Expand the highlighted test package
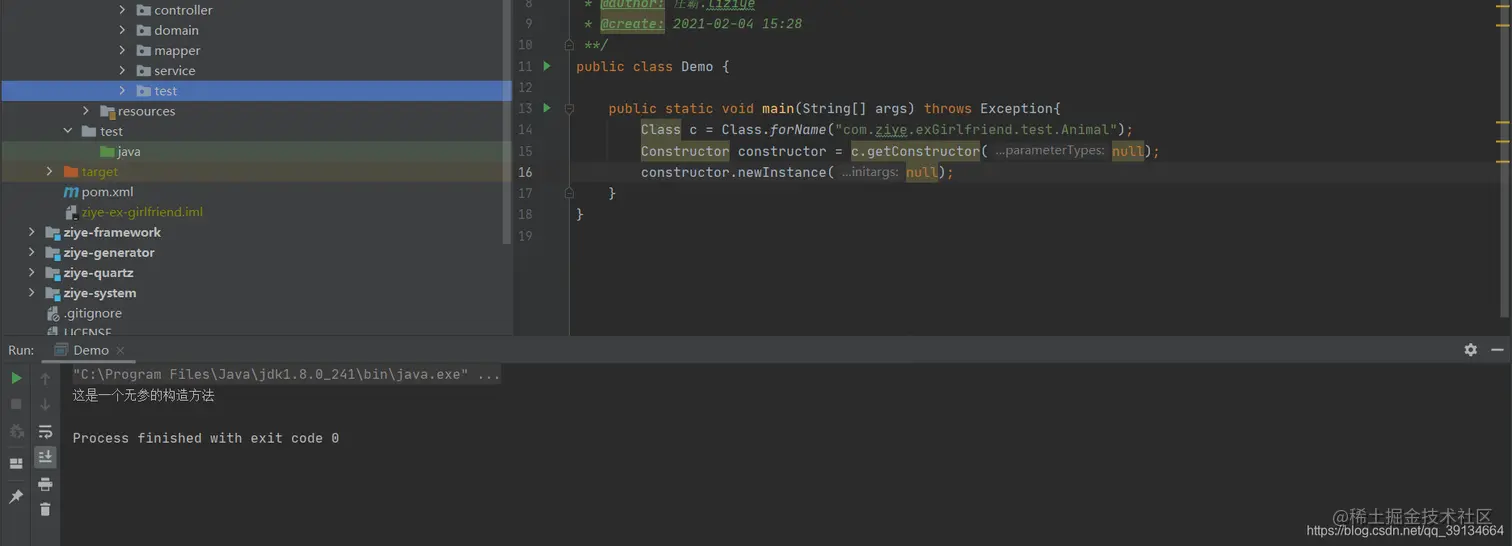This screenshot has width=1512, height=546. [122, 91]
